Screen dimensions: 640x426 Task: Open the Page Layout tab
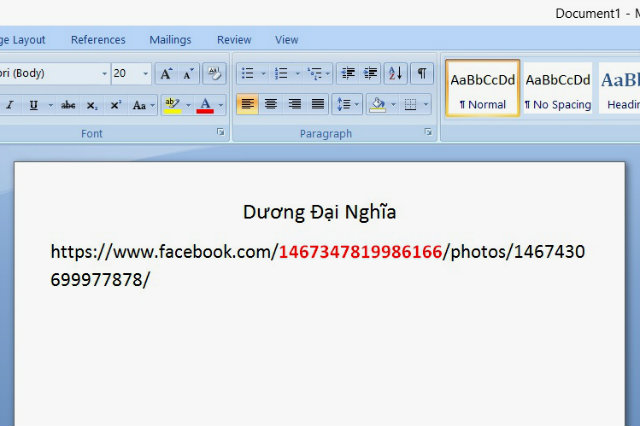pos(22,40)
